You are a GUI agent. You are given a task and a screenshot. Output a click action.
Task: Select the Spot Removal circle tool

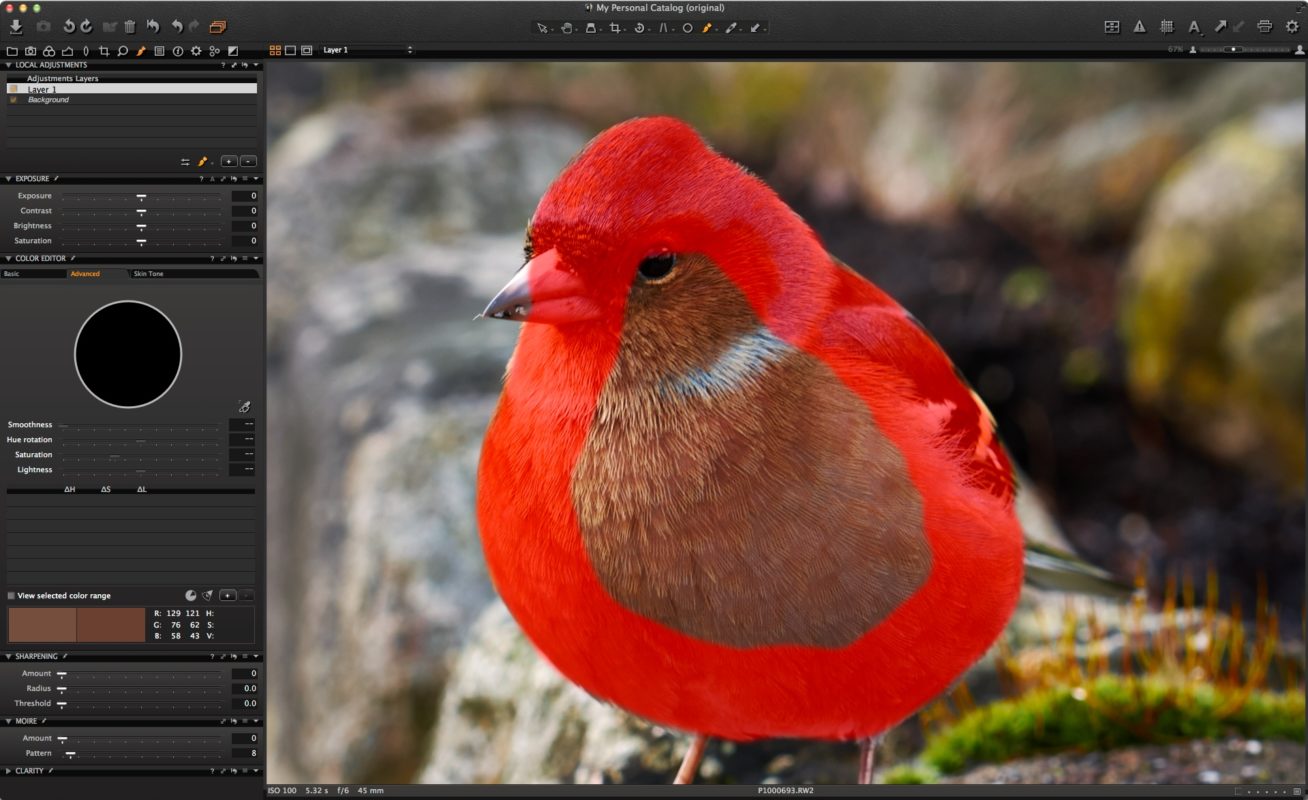click(x=687, y=28)
